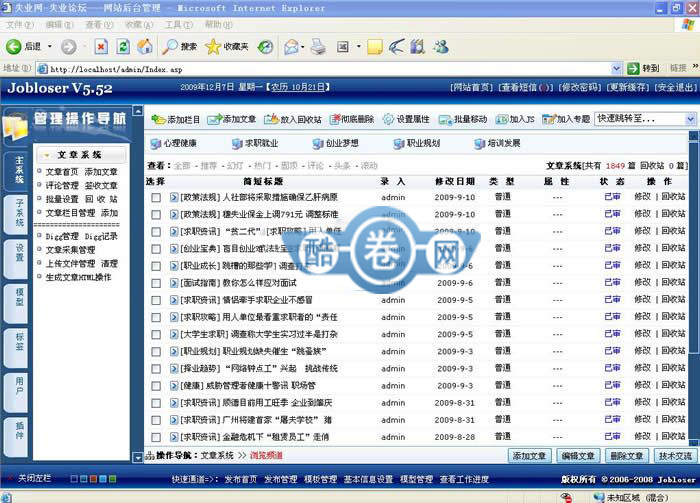700x503 pixels.
Task: Click the article list vertical scrollbar
Action: coord(693,290)
